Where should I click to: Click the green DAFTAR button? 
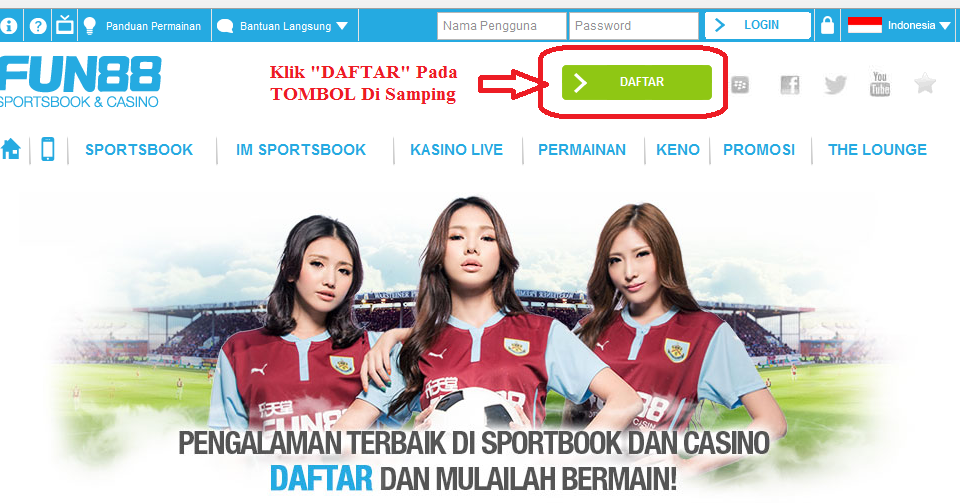637,82
